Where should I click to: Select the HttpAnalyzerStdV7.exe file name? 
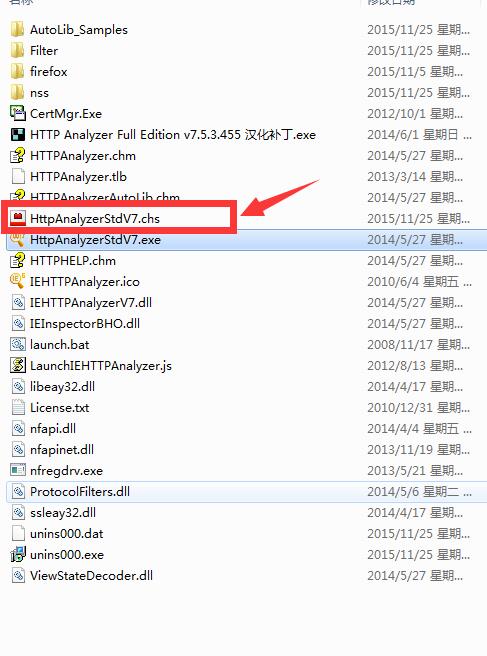point(95,240)
